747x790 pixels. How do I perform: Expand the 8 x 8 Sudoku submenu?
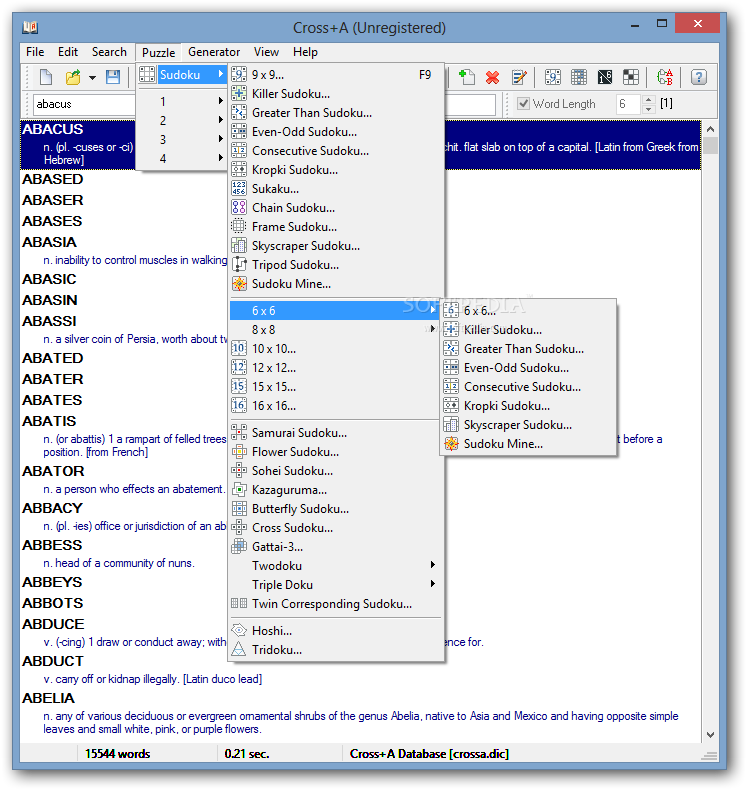[x=336, y=330]
